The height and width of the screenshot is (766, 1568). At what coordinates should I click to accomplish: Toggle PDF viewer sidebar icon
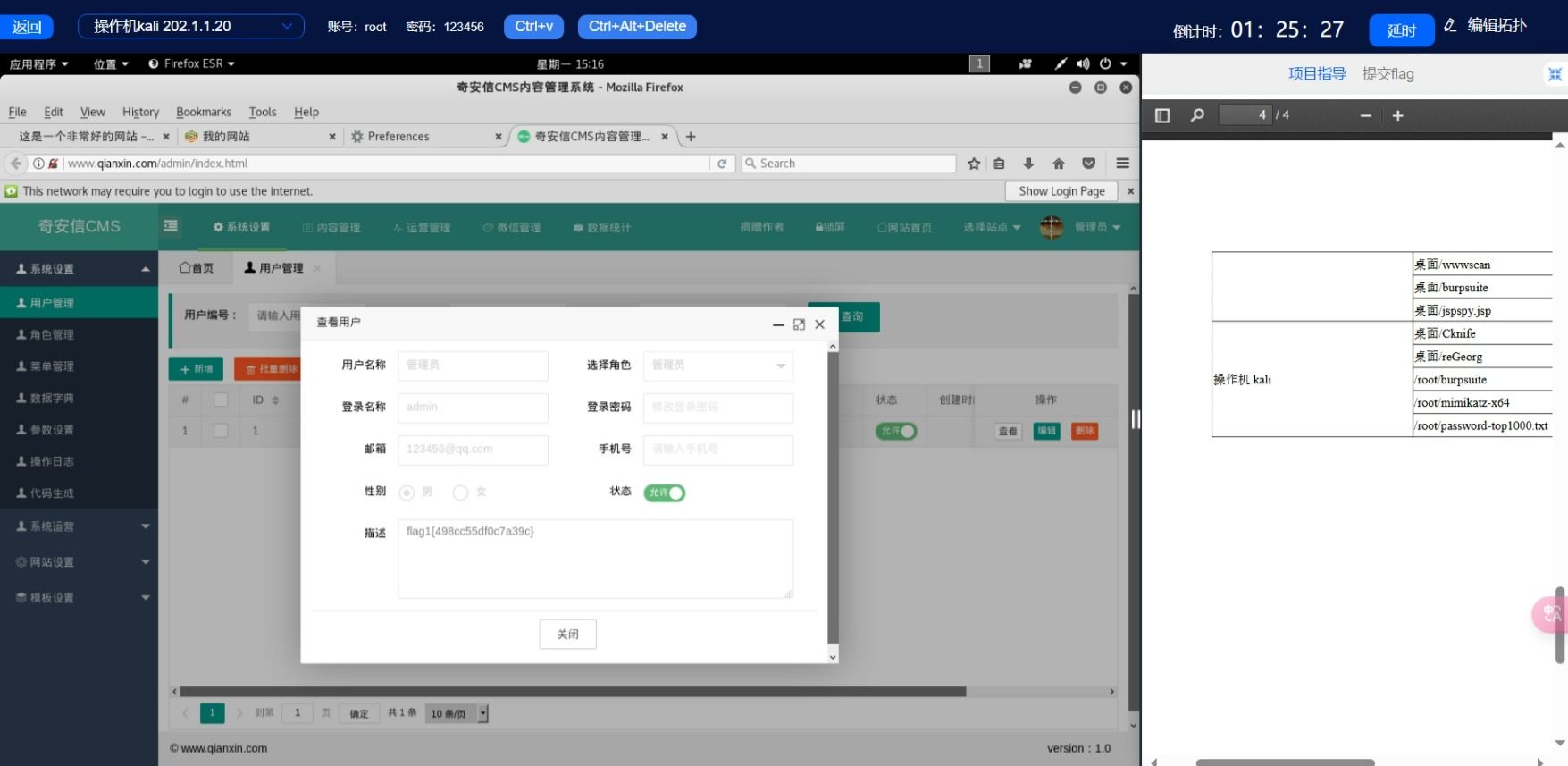tap(1162, 115)
